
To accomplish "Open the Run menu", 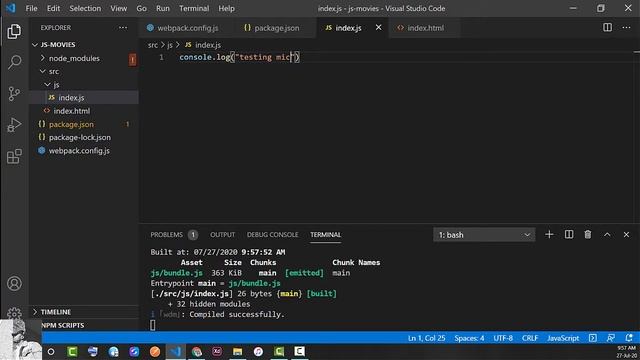I will coord(162,8).
